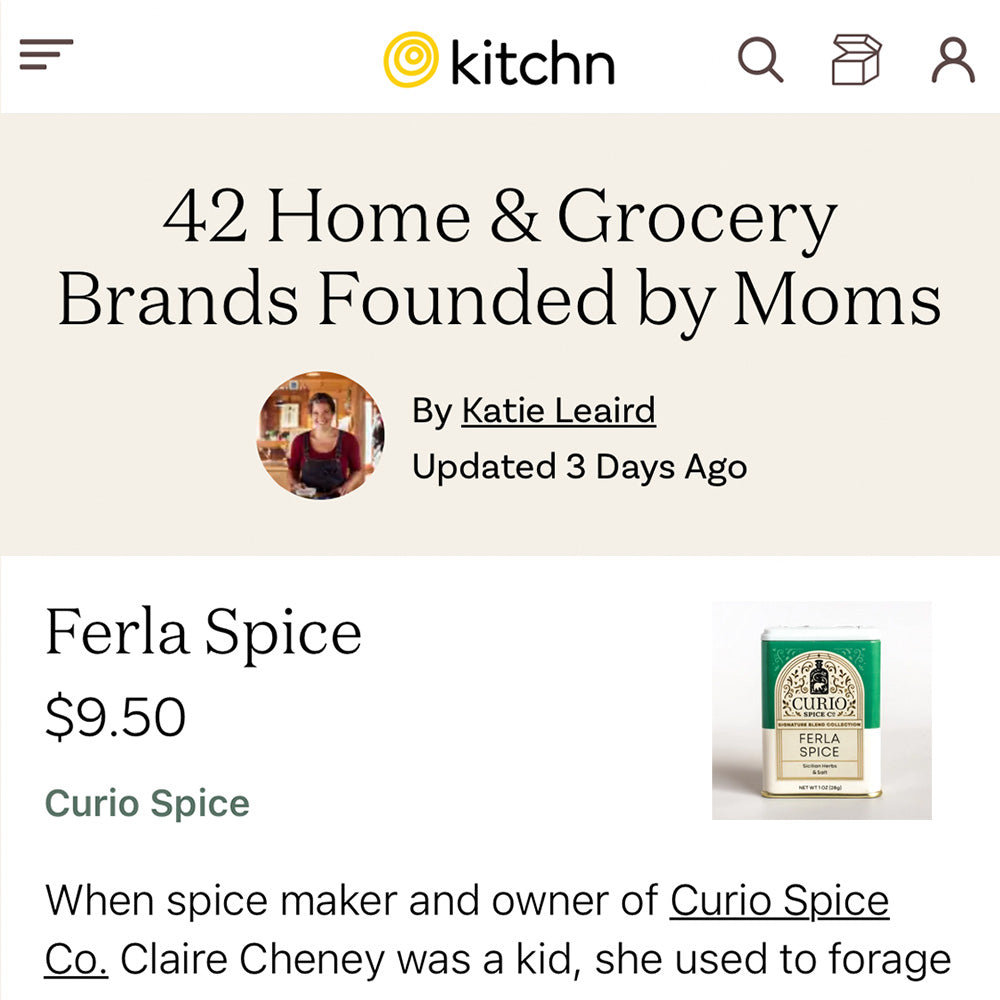Select the Ferla Spice product title
This screenshot has height=1000, width=1000.
click(x=203, y=633)
